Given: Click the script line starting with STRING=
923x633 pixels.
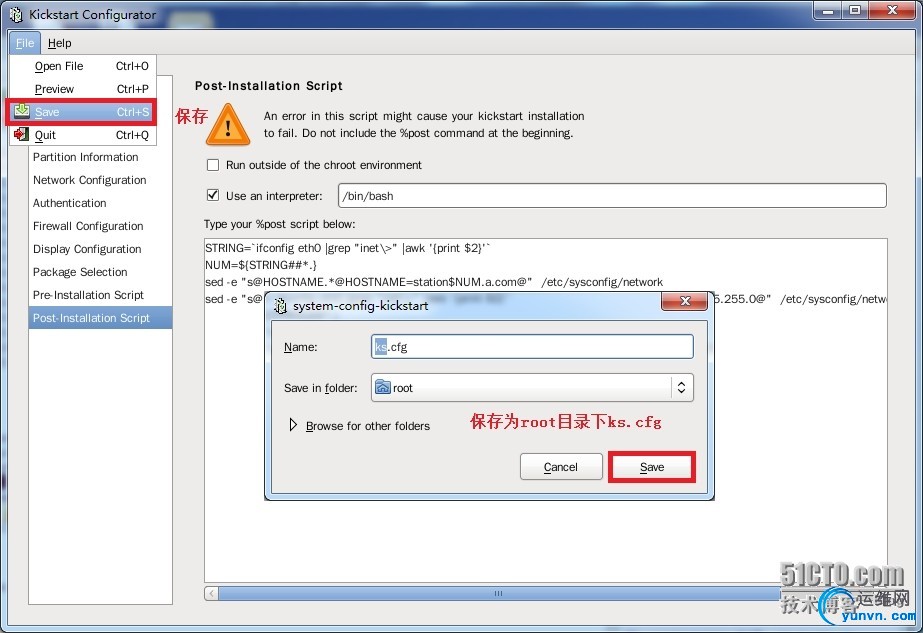Looking at the screenshot, I should [347, 248].
